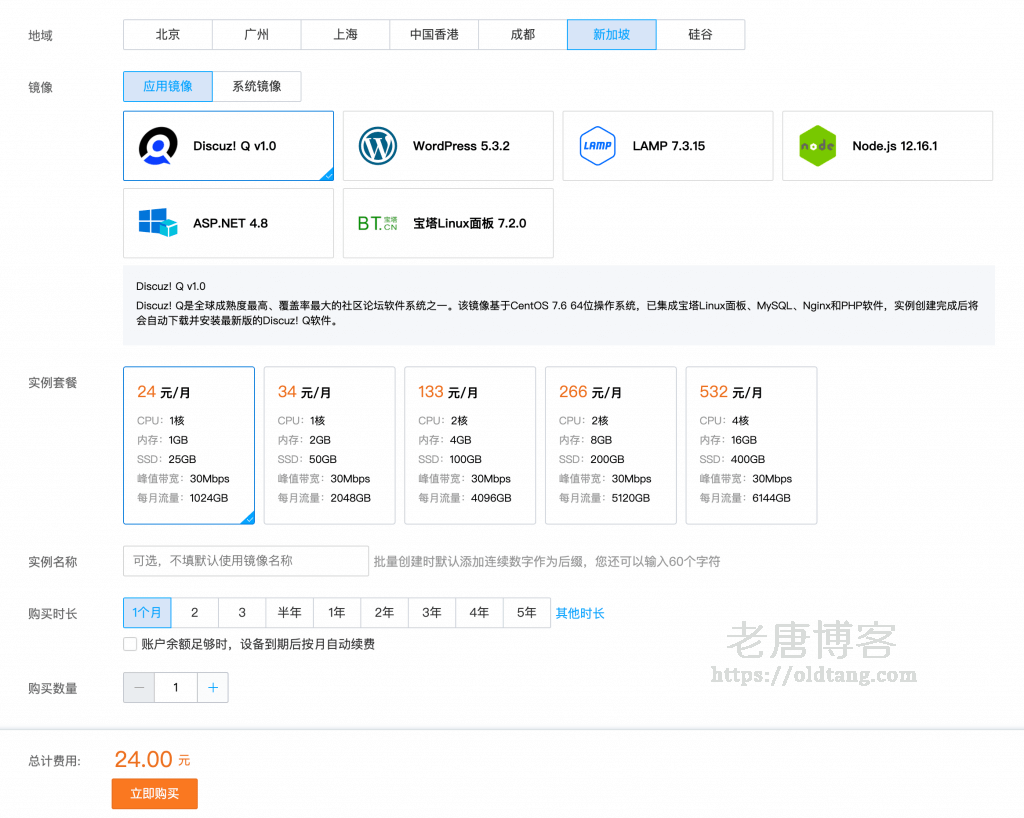Select the 宝塔Linux面板 7.2.0 application image
The width and height of the screenshot is (1024, 818).
coord(448,222)
